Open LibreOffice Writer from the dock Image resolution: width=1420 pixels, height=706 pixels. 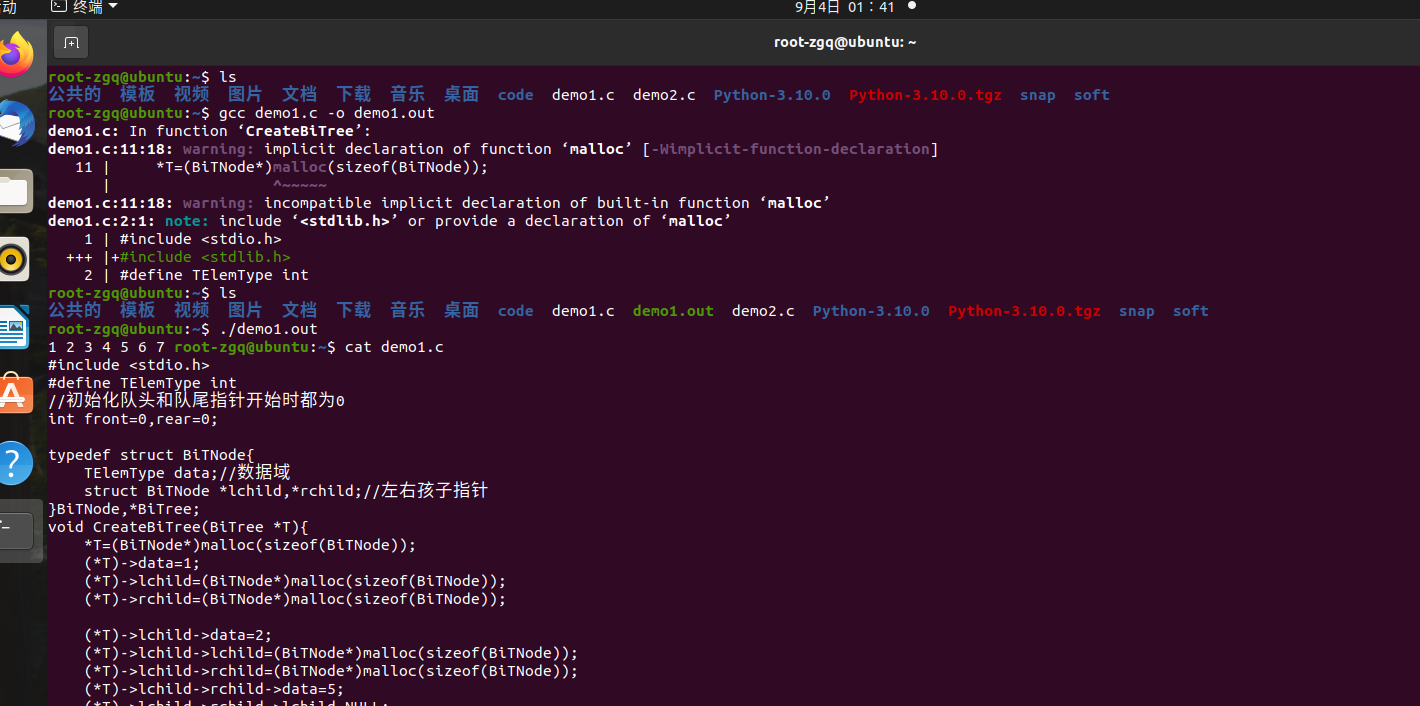tap(14, 327)
